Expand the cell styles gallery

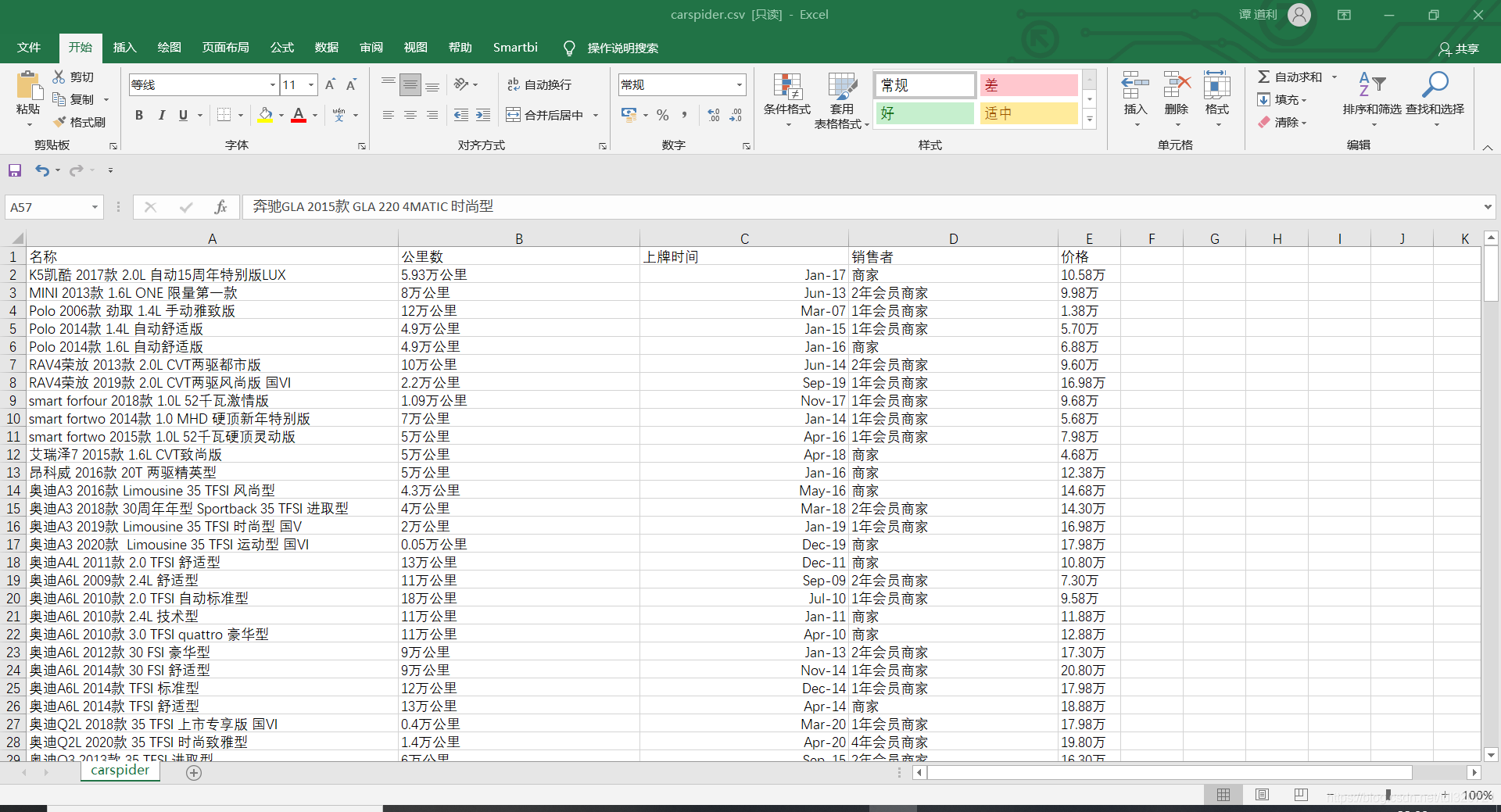click(x=1090, y=119)
